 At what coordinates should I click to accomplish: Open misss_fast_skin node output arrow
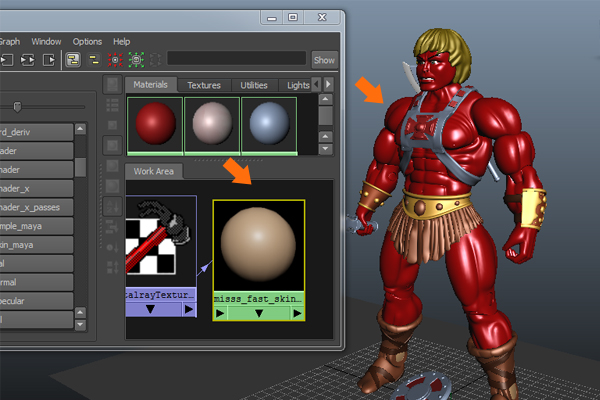coord(297,314)
